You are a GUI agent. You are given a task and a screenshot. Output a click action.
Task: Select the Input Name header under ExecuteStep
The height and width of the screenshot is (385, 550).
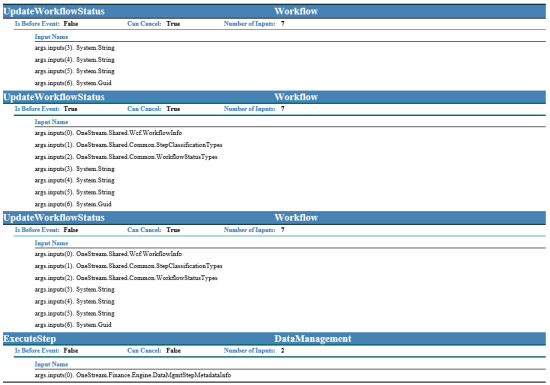click(51, 364)
